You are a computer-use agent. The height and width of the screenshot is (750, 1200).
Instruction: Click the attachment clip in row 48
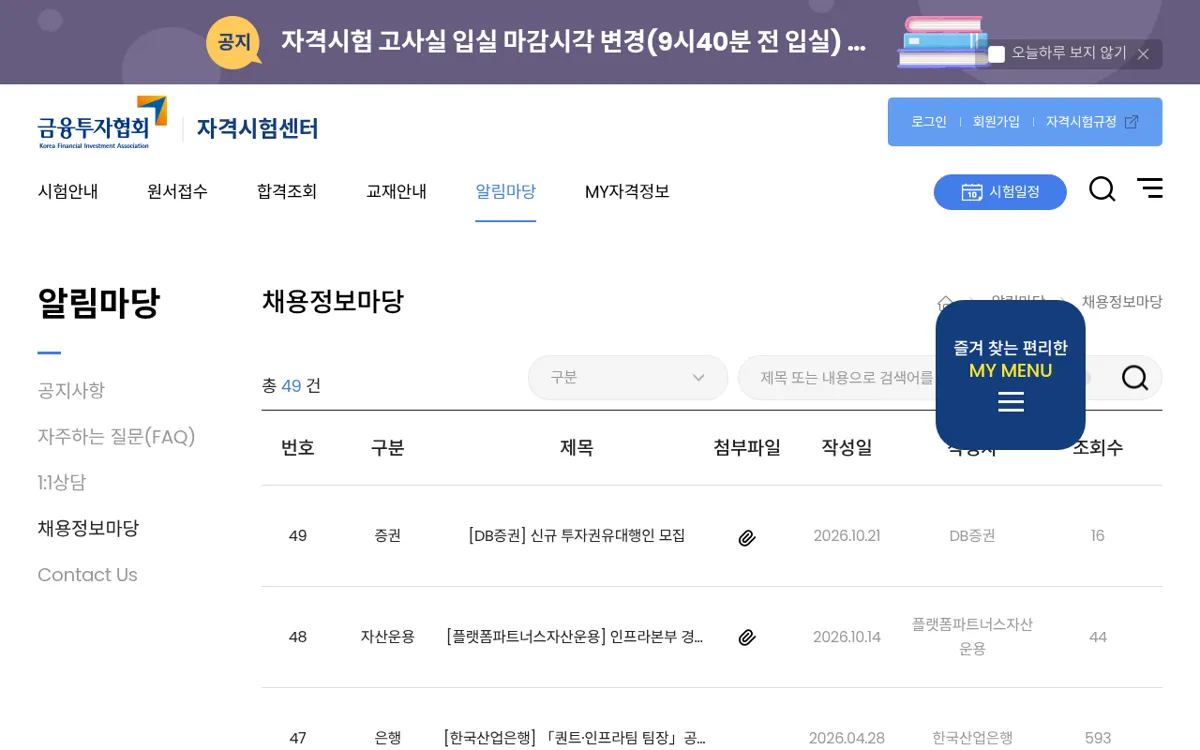747,637
